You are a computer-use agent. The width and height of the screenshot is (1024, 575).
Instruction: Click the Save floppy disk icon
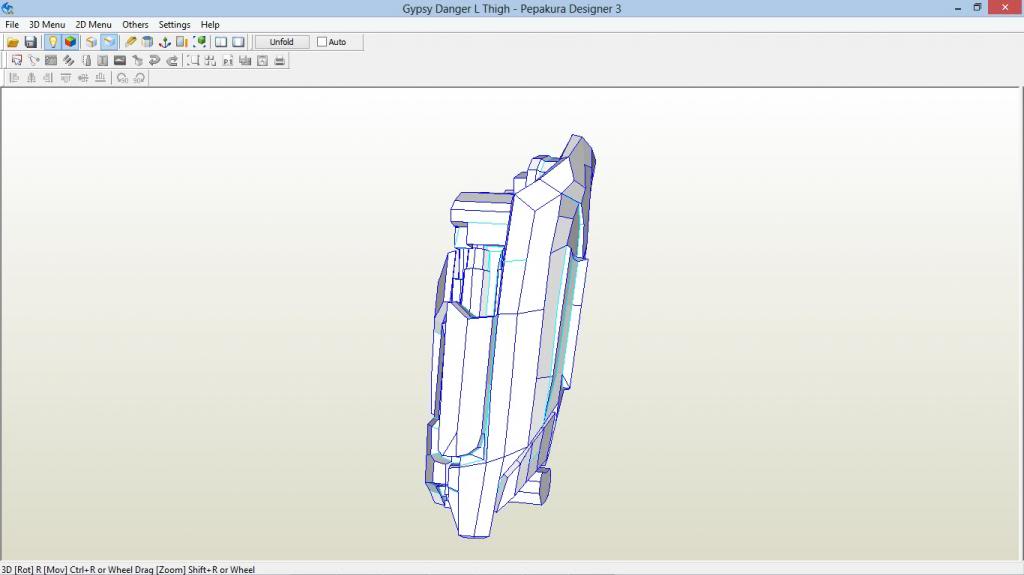pyautogui.click(x=31, y=42)
